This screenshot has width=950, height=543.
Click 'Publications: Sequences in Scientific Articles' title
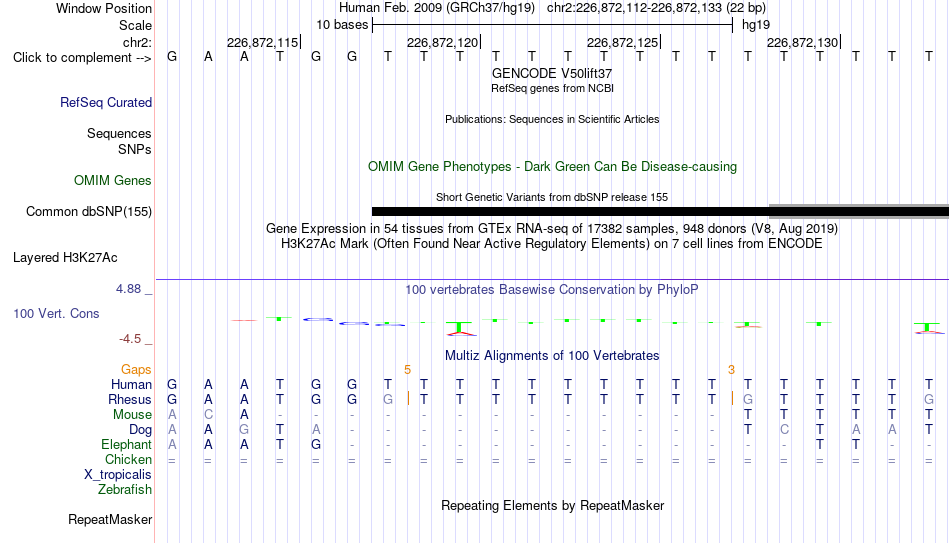coord(552,119)
